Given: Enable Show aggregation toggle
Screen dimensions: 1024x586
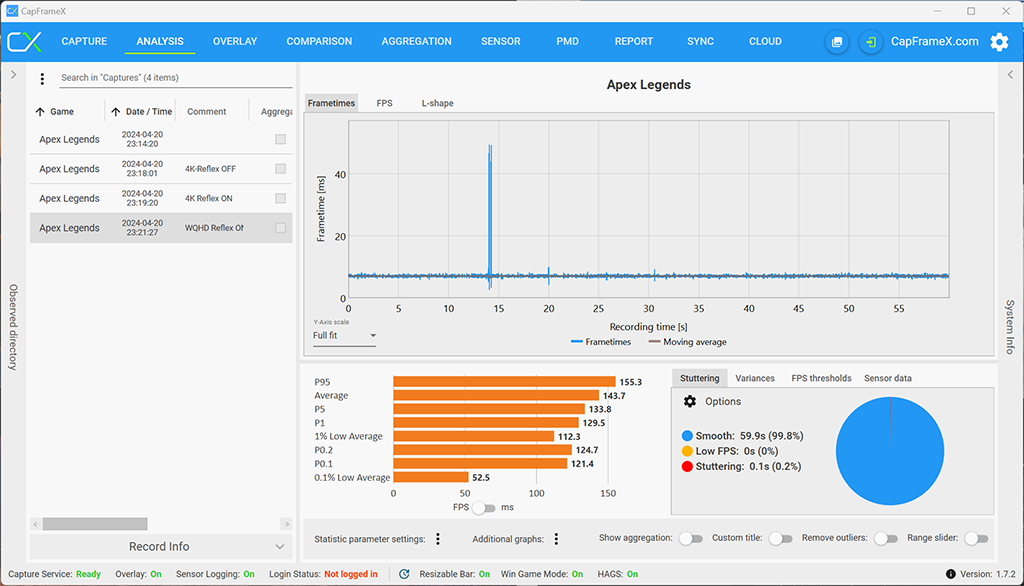Looking at the screenshot, I should (x=691, y=538).
